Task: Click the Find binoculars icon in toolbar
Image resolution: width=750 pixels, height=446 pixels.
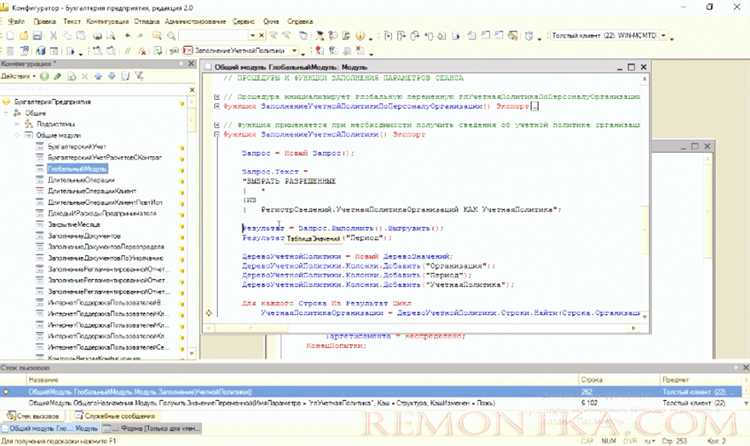Action: [156, 35]
